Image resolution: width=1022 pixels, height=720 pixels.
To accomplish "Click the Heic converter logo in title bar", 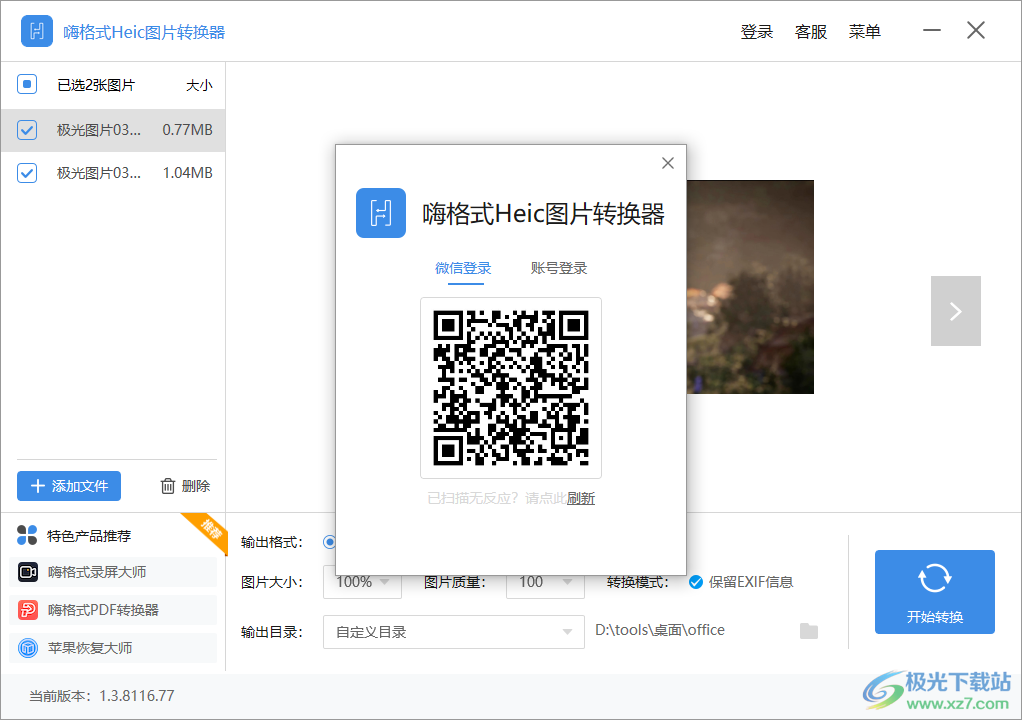I will click(x=36, y=31).
